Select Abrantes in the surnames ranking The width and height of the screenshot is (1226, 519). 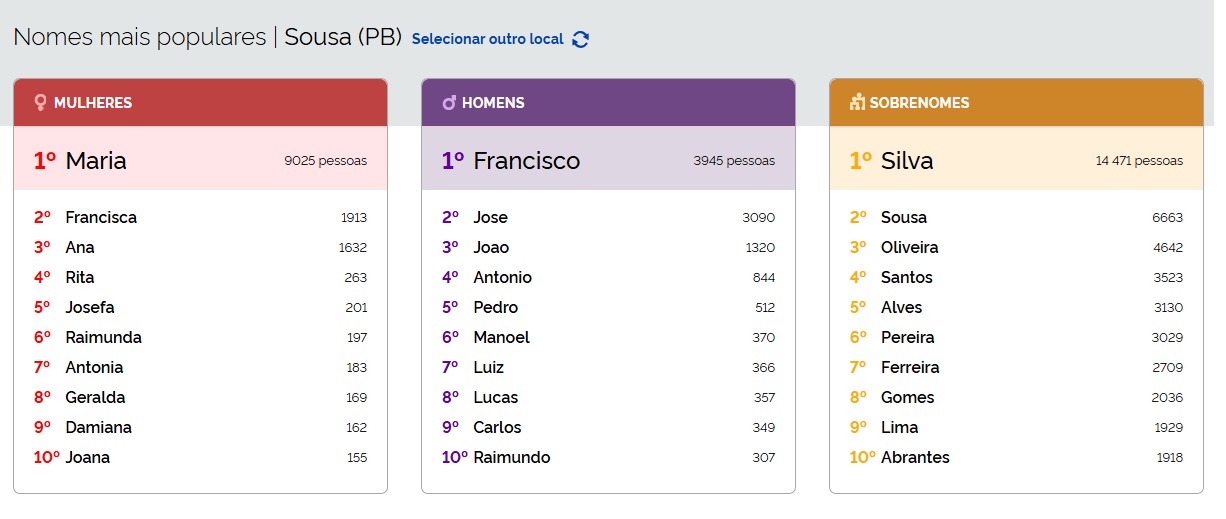pos(915,457)
